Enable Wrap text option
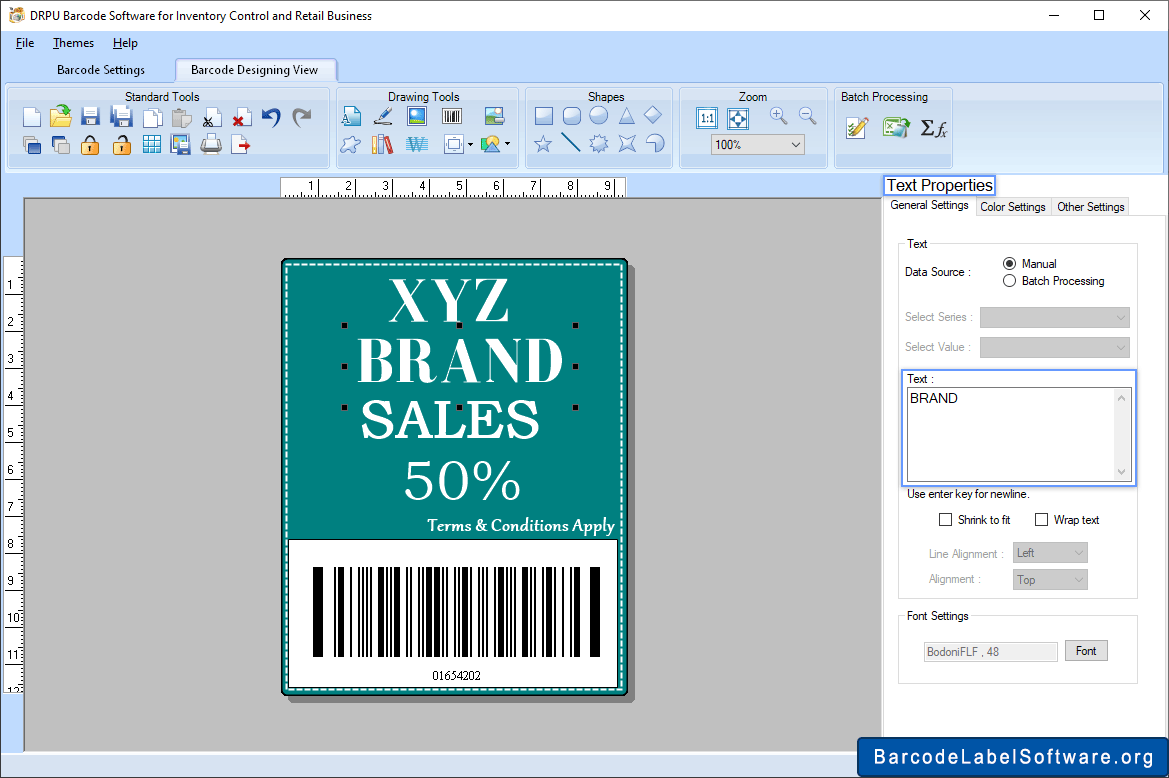 tap(1042, 520)
